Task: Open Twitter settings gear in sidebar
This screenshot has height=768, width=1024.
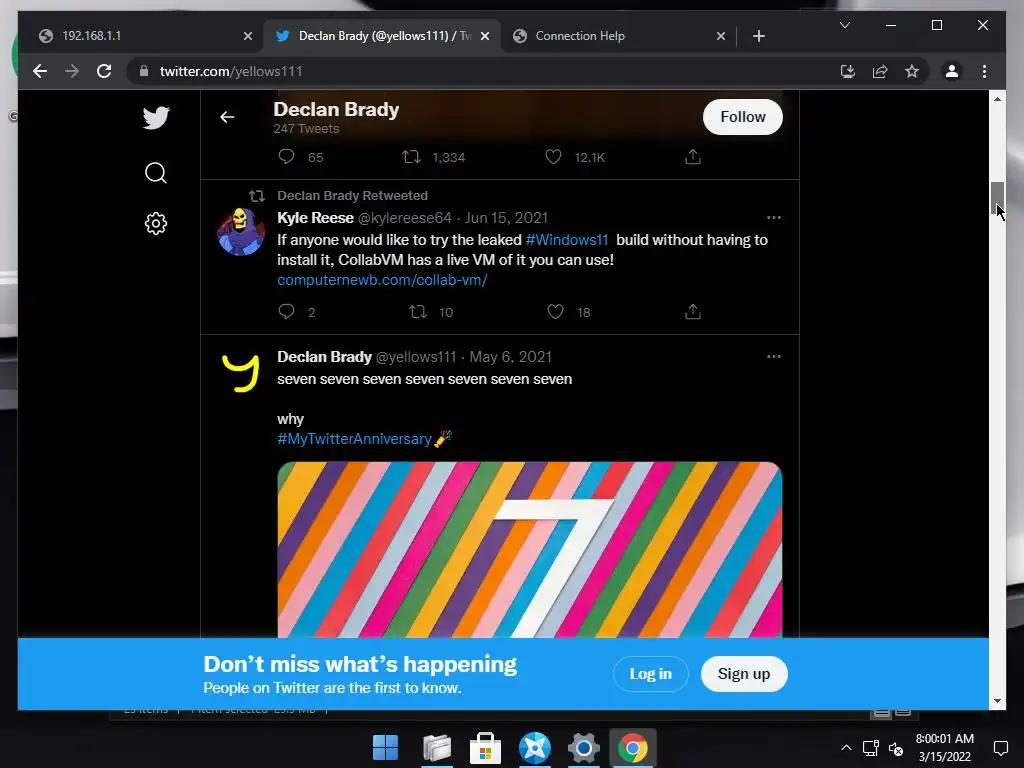Action: pyautogui.click(x=155, y=223)
